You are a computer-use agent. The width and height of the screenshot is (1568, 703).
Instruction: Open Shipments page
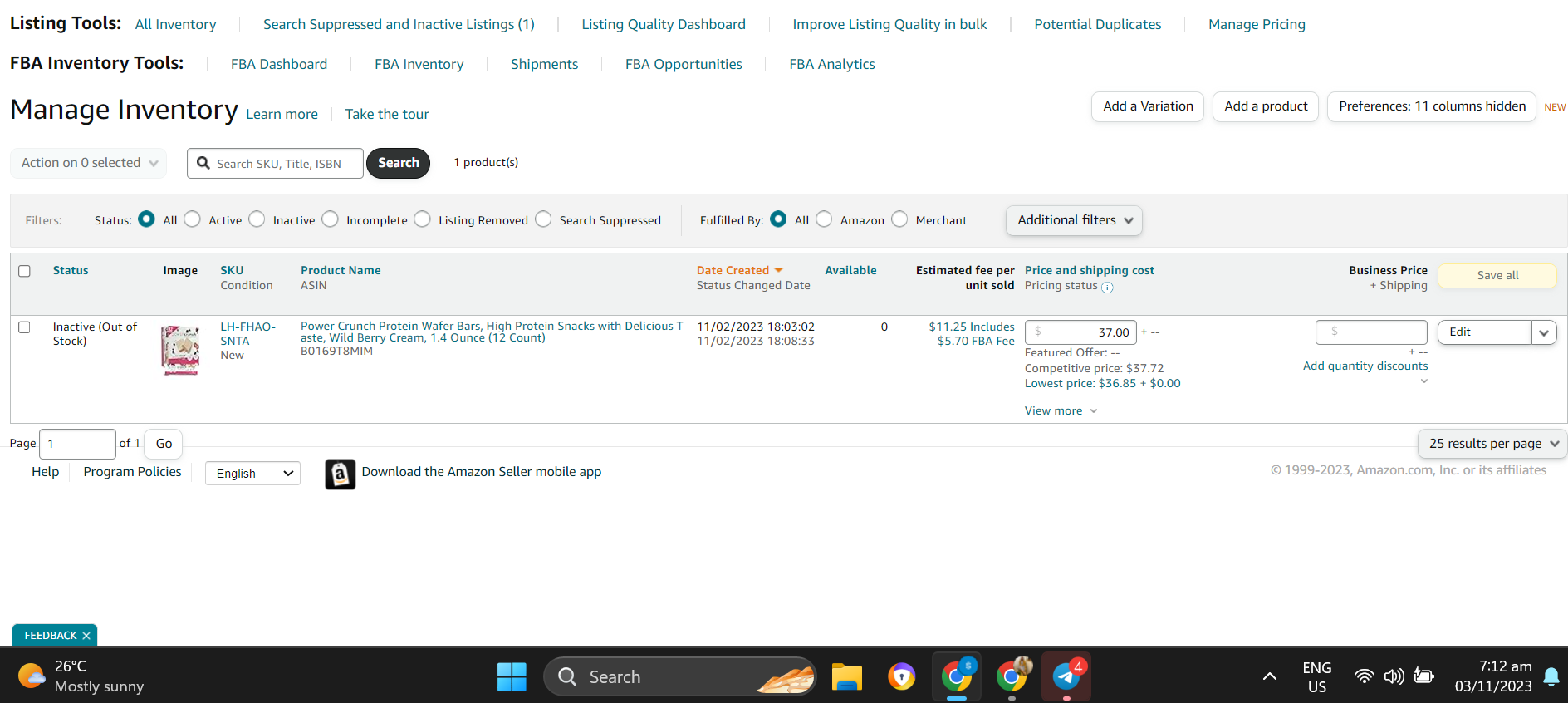pos(545,65)
